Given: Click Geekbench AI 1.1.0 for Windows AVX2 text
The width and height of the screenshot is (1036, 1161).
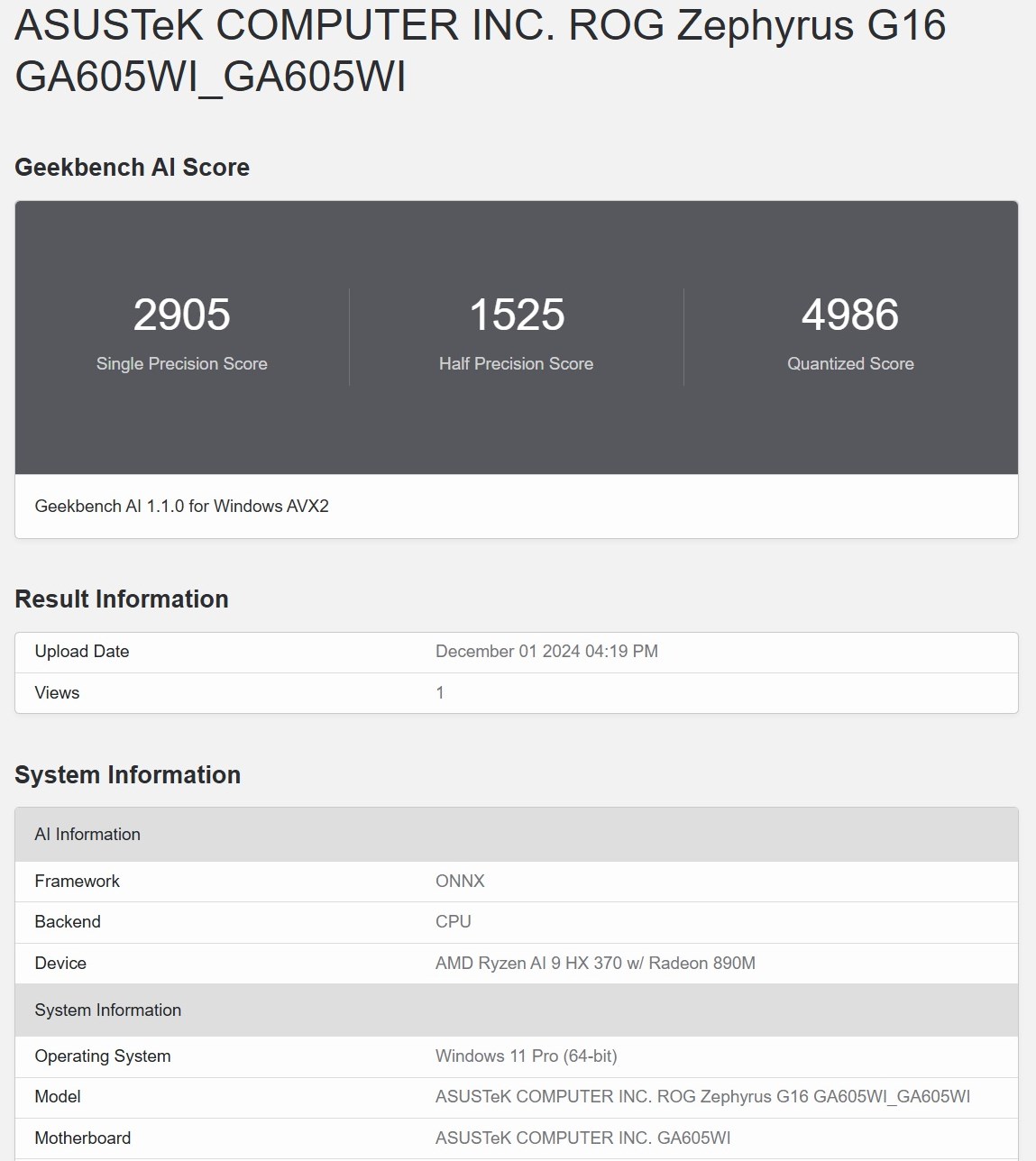Looking at the screenshot, I should coord(181,506).
